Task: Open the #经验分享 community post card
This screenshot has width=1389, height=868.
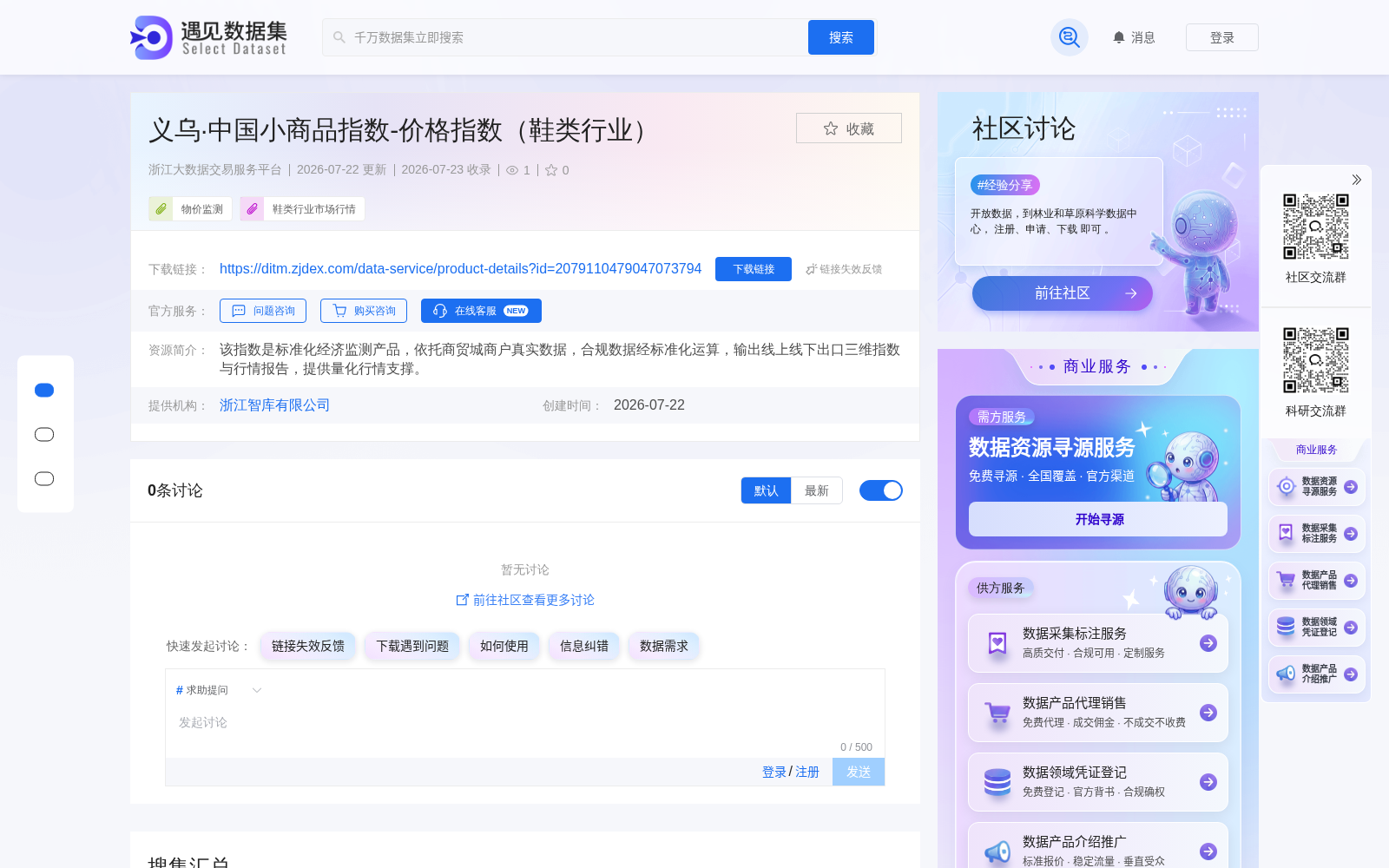Action: [1059, 211]
